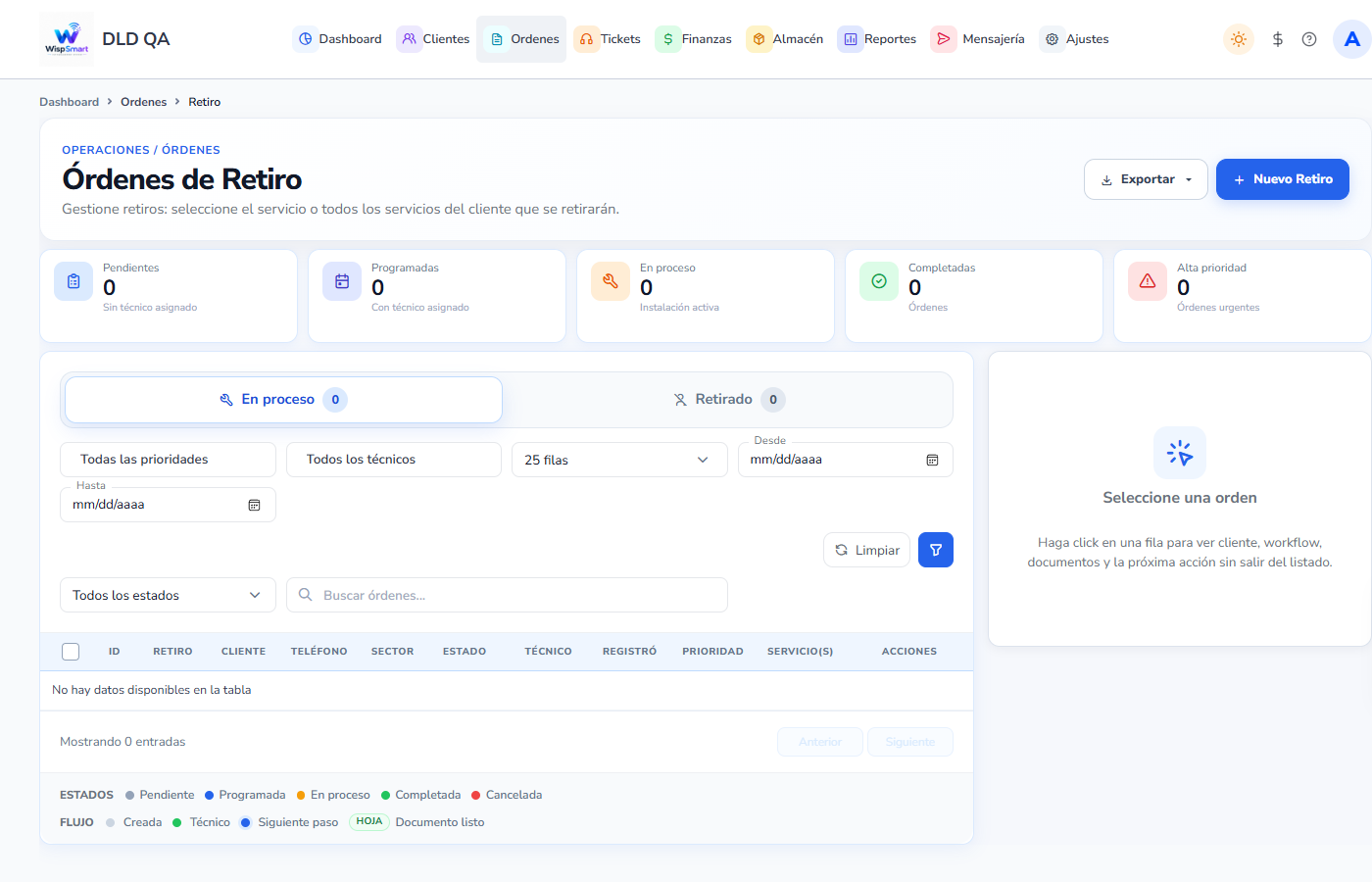Click the Desde date input field

click(x=846, y=460)
